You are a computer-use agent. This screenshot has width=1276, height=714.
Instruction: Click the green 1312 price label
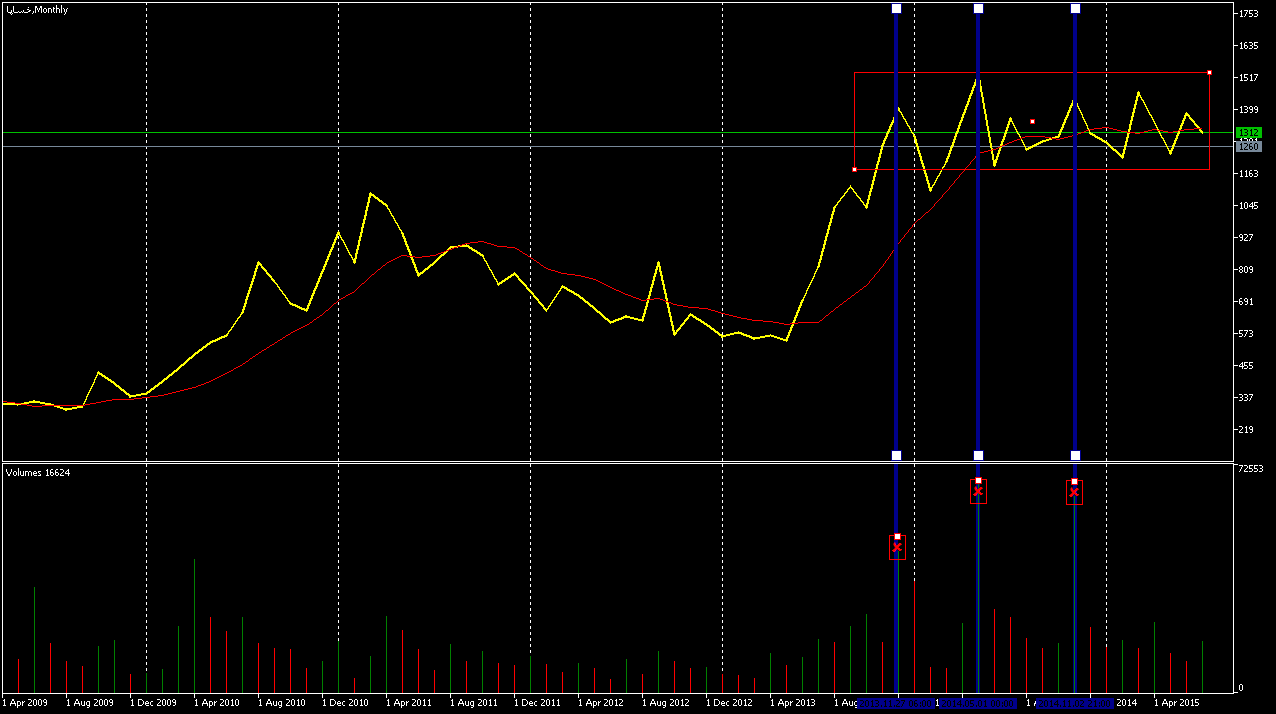tap(1248, 133)
